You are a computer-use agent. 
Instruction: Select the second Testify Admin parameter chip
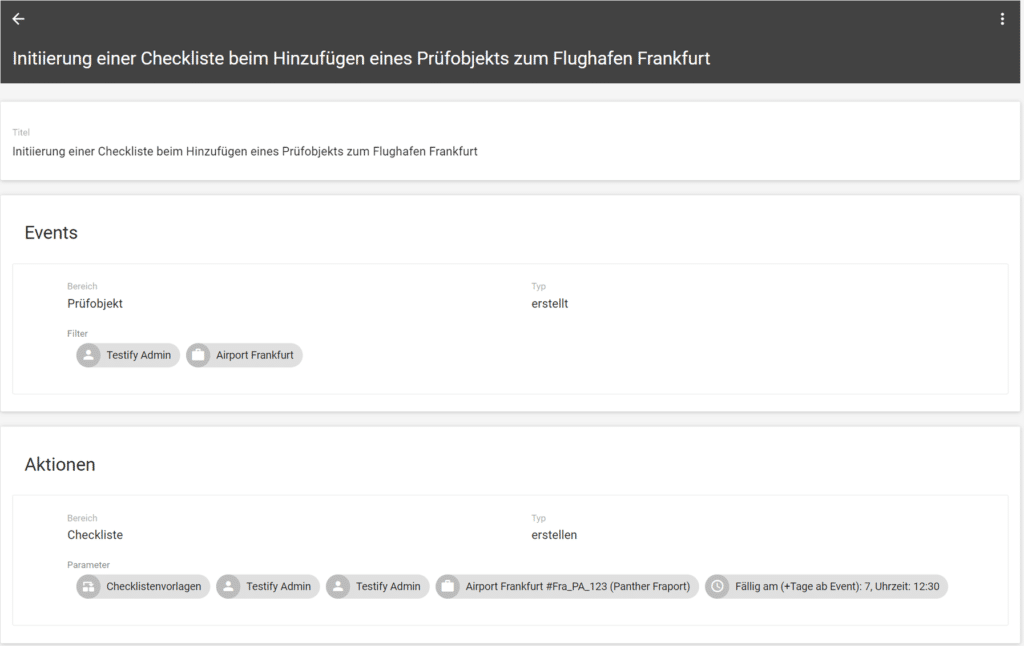point(377,587)
